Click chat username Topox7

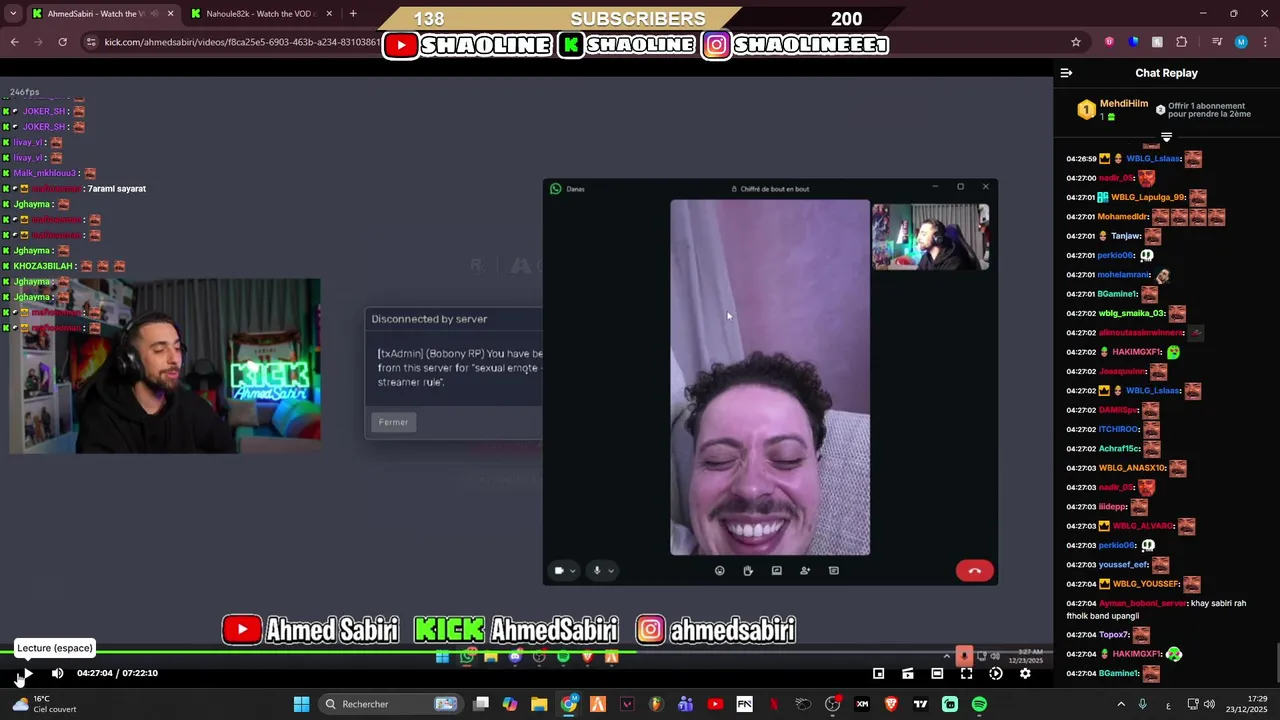point(1114,635)
